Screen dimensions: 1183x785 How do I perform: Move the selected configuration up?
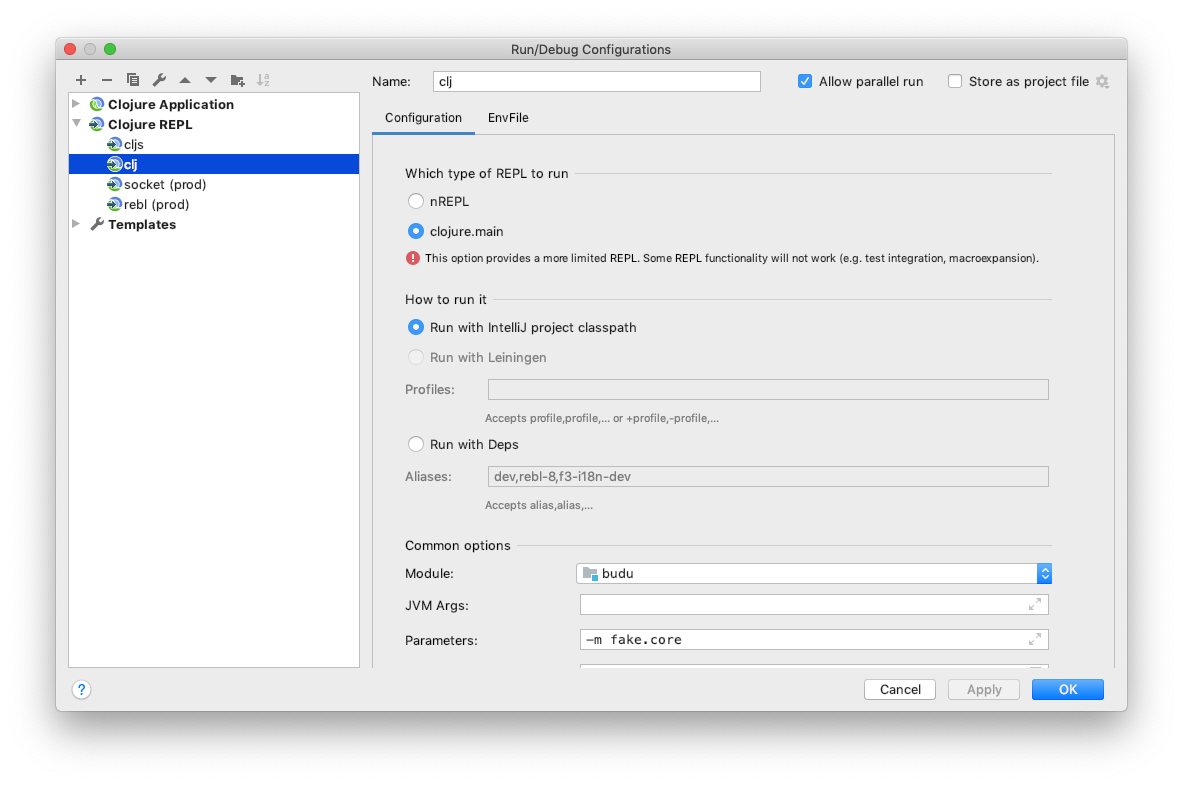(185, 80)
